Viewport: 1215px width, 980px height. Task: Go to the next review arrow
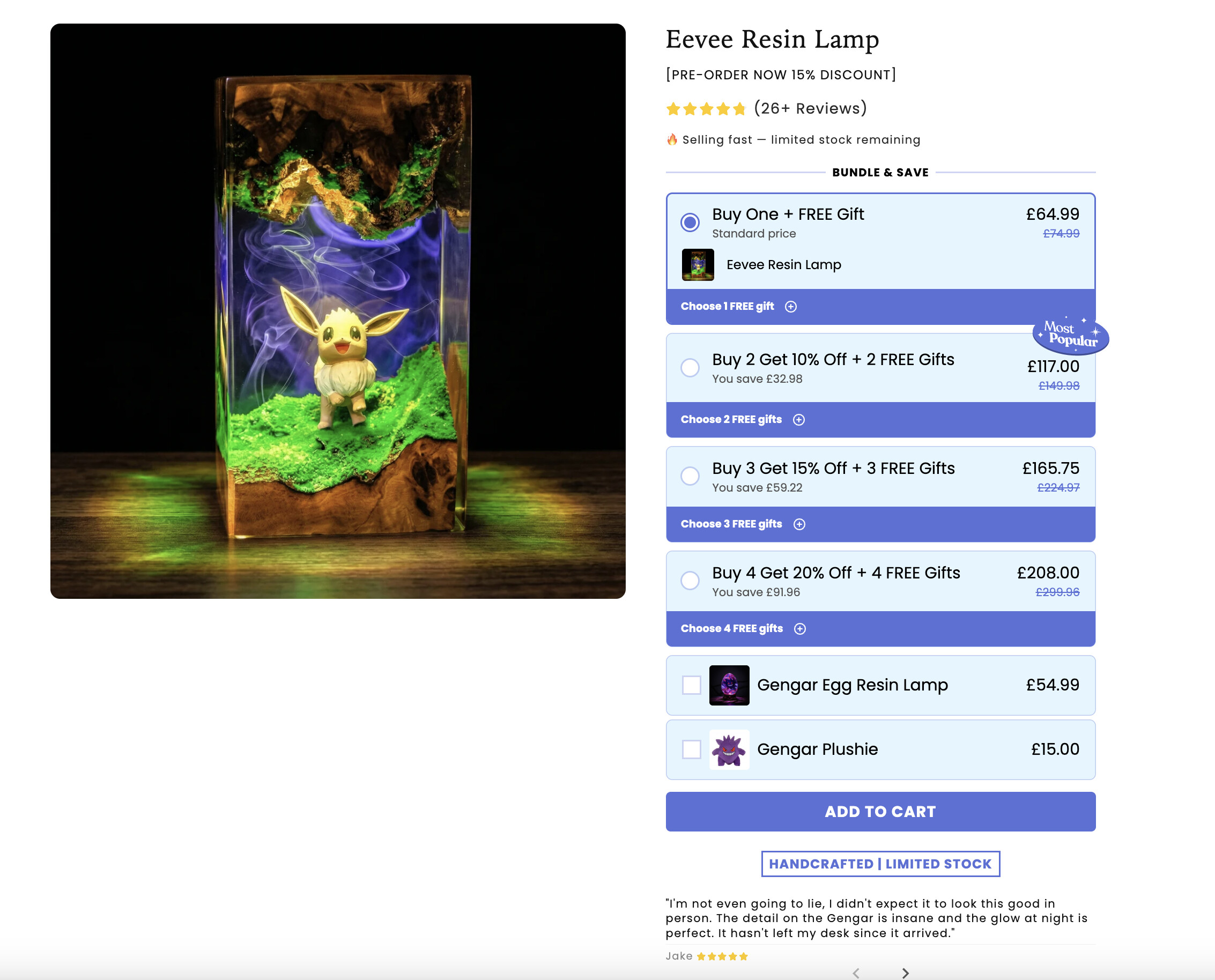tap(905, 972)
